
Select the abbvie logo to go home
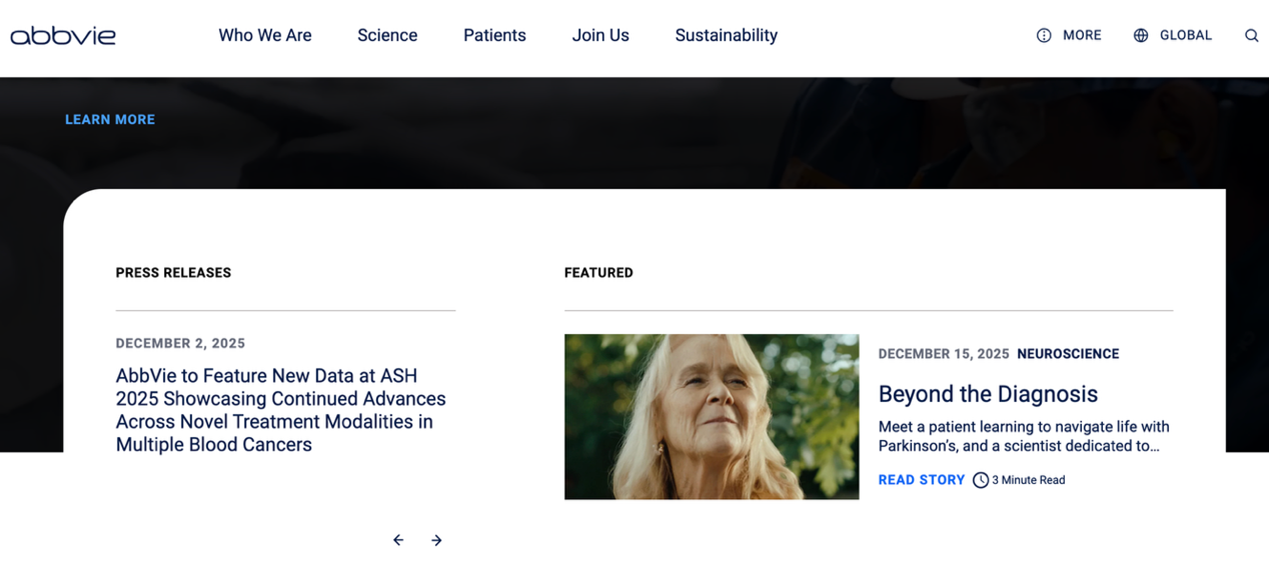63,35
